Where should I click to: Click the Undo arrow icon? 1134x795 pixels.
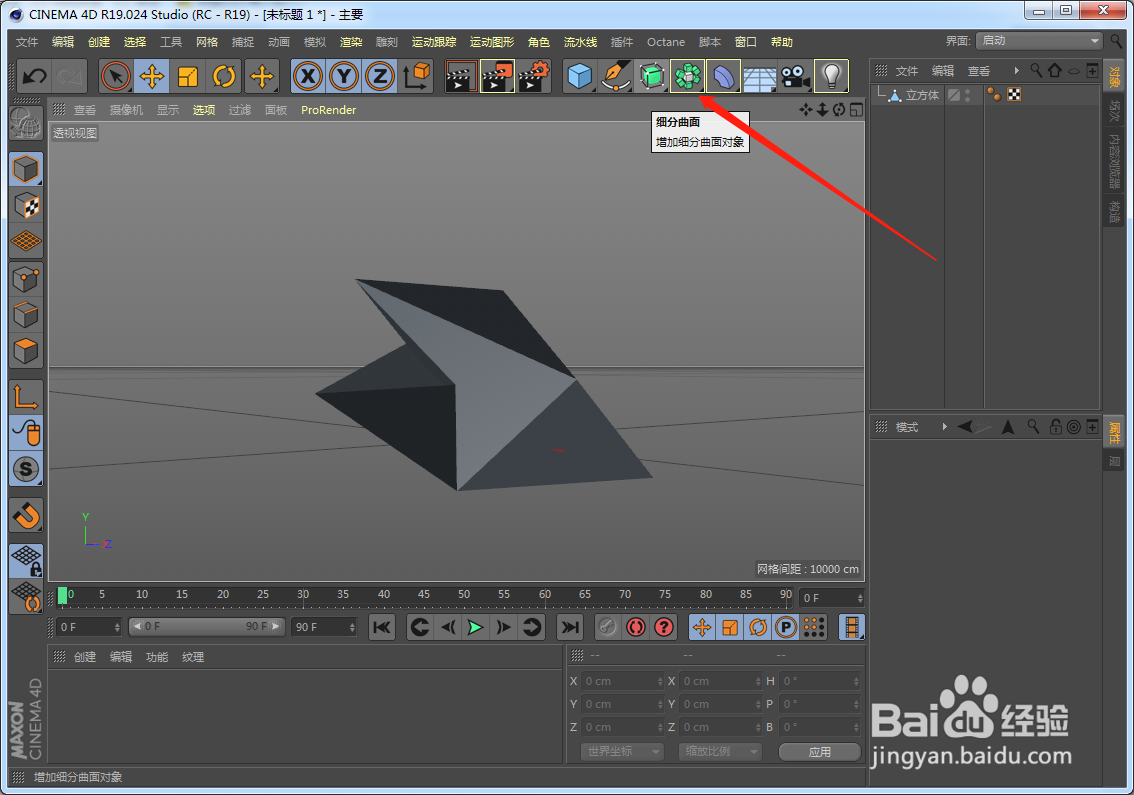[x=34, y=76]
